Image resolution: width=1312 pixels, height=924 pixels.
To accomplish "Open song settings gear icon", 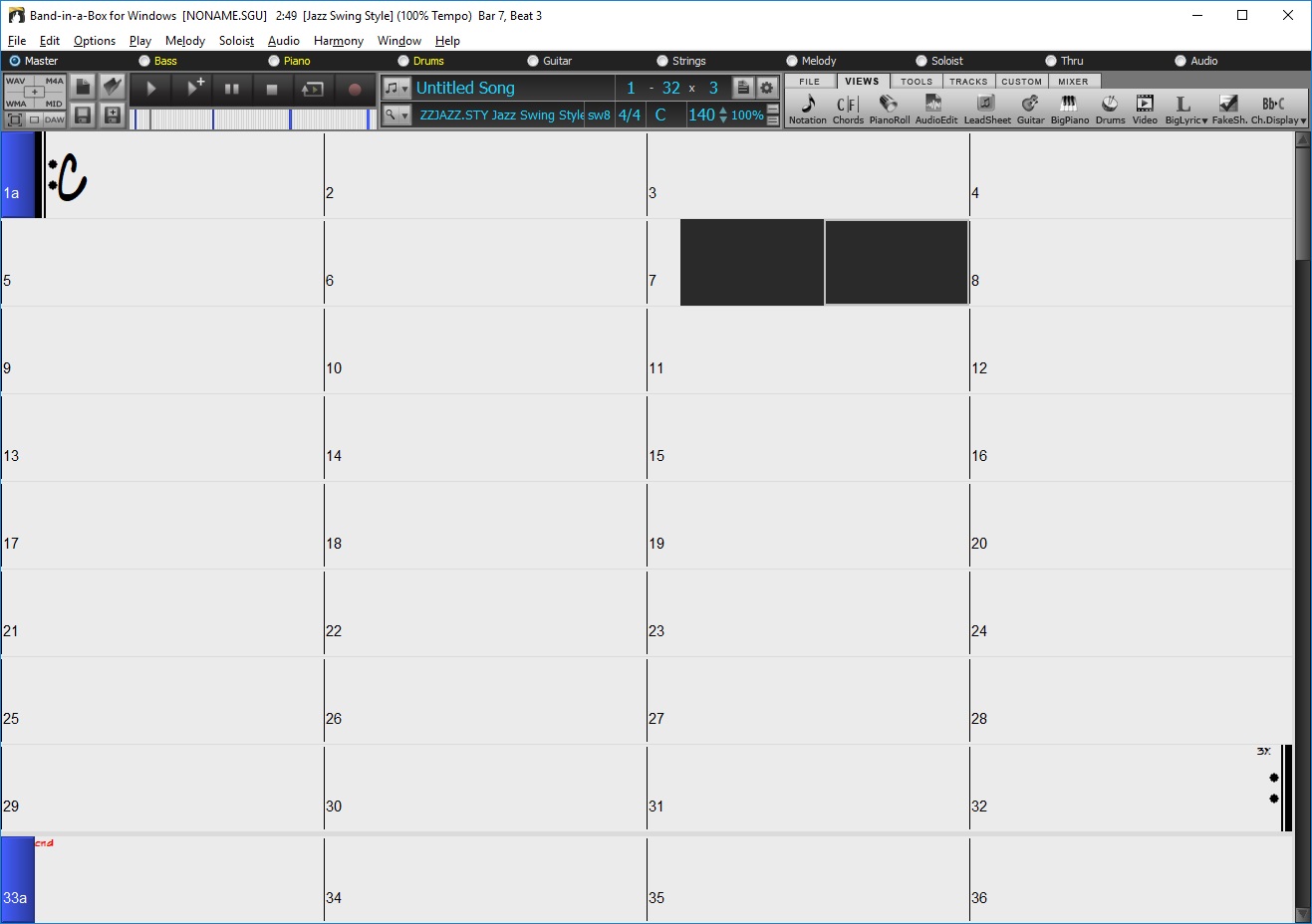I will point(766,88).
